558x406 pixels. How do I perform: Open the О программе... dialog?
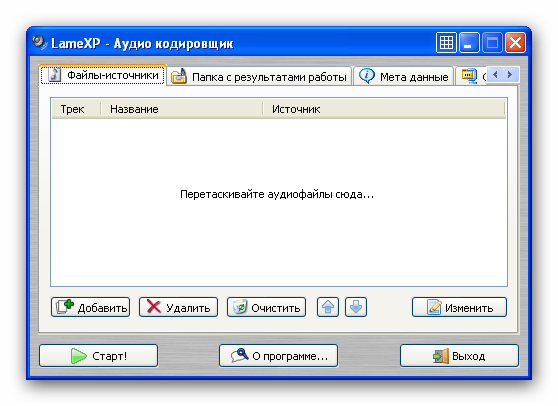point(279,355)
